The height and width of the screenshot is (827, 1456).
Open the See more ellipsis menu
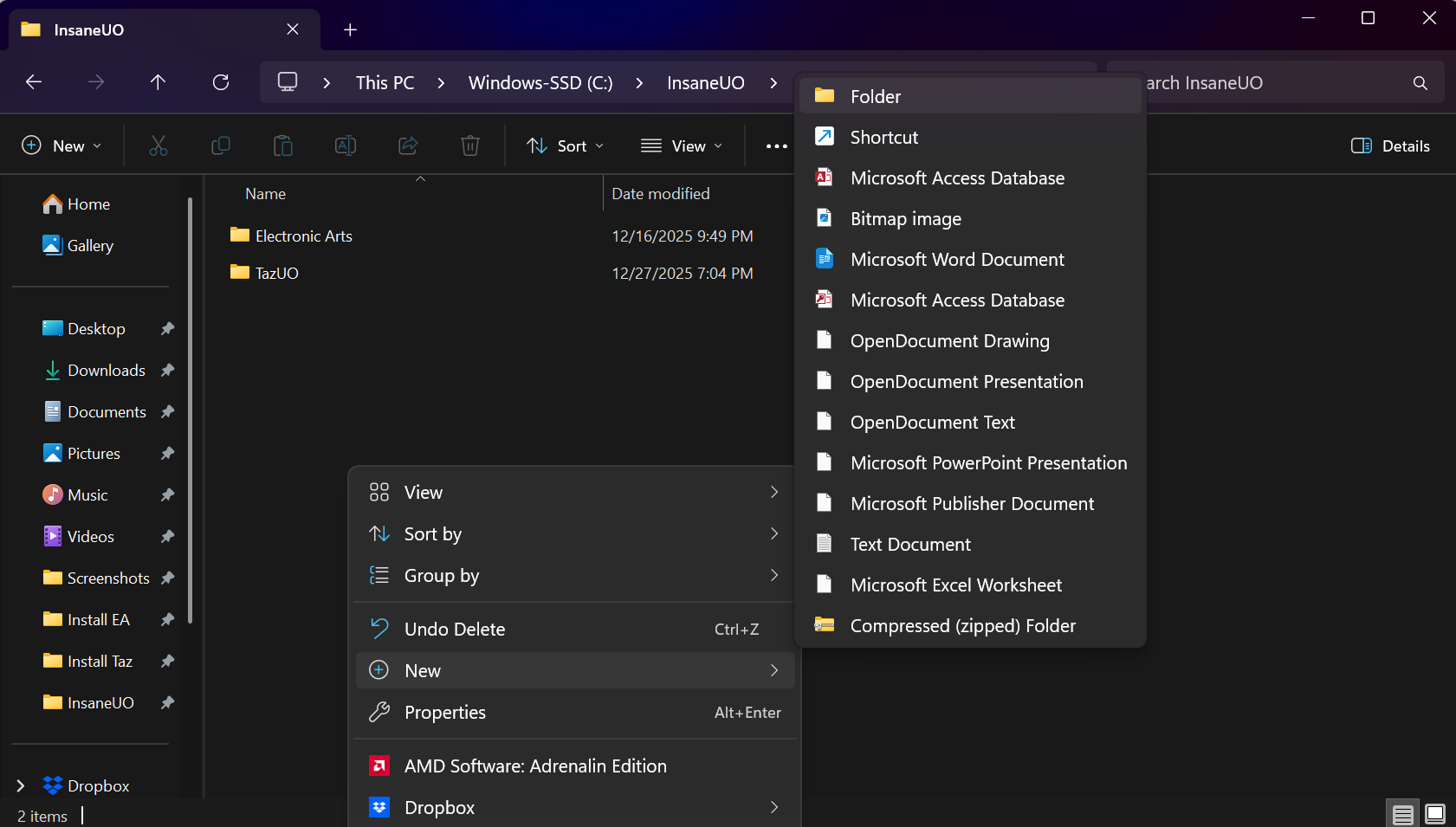(776, 146)
